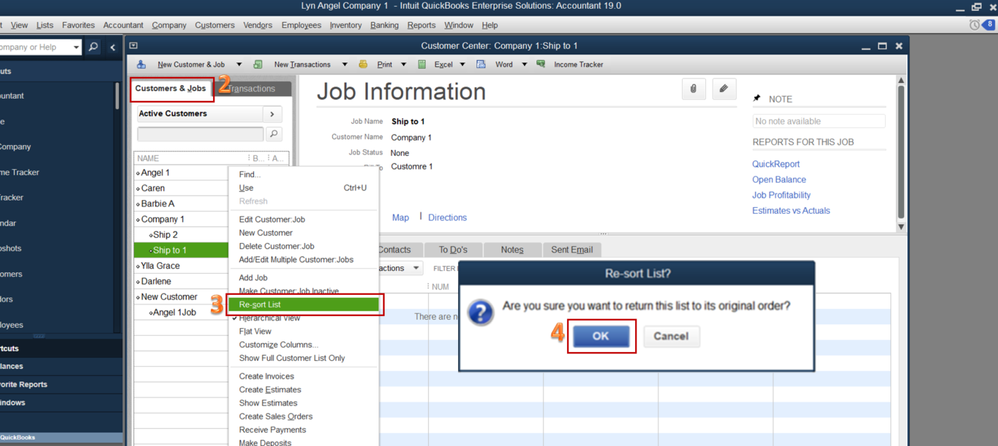Open Income Tracker from toolbar
The image size is (998, 446).
pyautogui.click(x=578, y=64)
